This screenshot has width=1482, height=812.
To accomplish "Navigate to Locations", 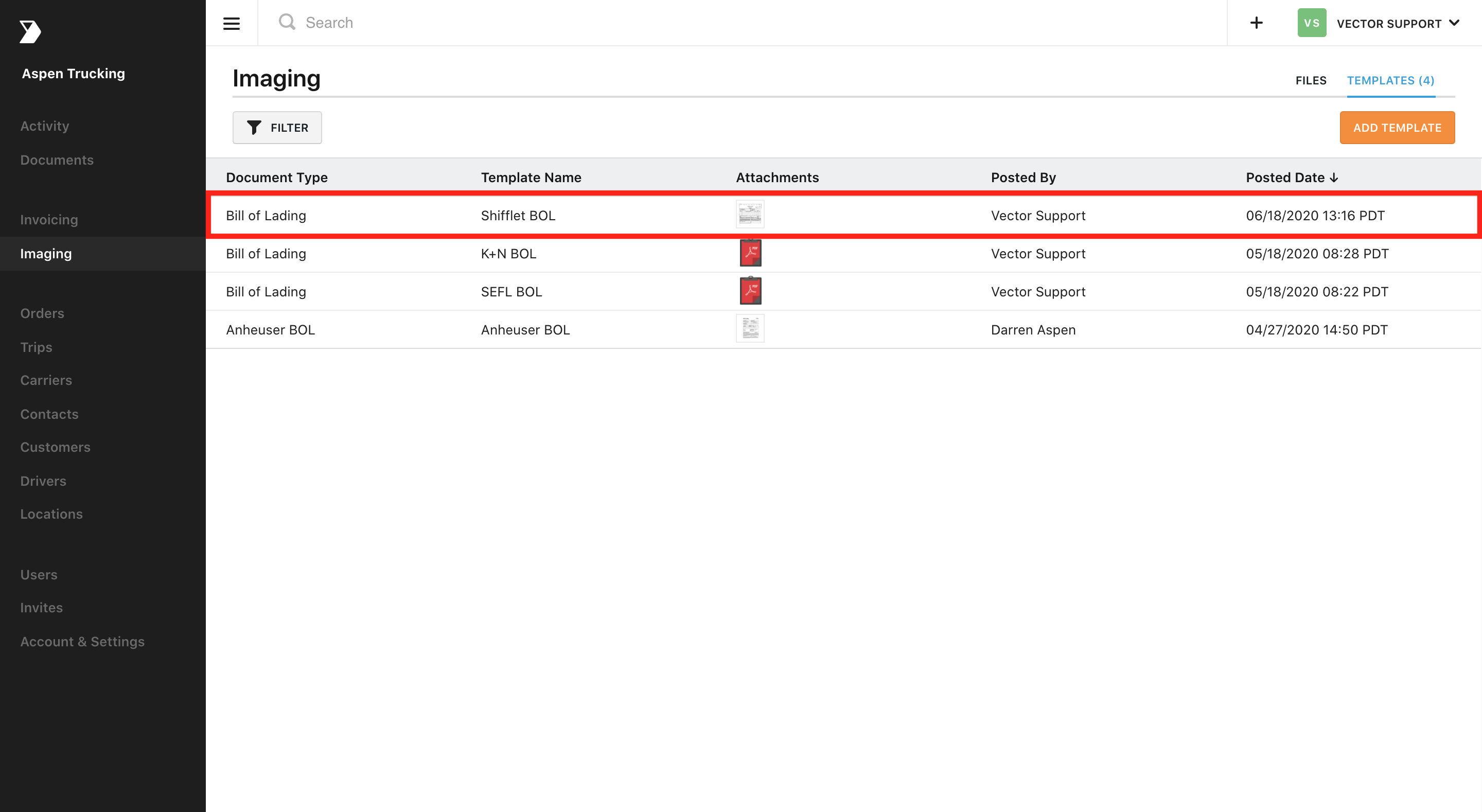I will coord(51,514).
